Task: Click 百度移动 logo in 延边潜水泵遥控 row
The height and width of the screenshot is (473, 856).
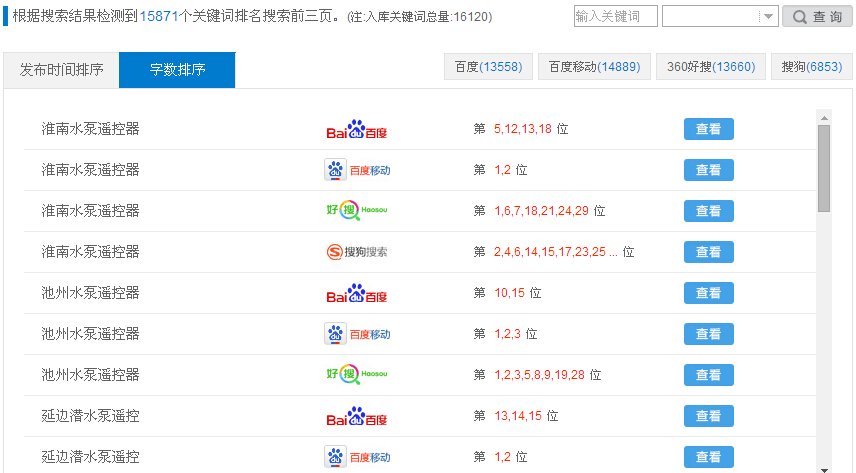Action: click(357, 457)
